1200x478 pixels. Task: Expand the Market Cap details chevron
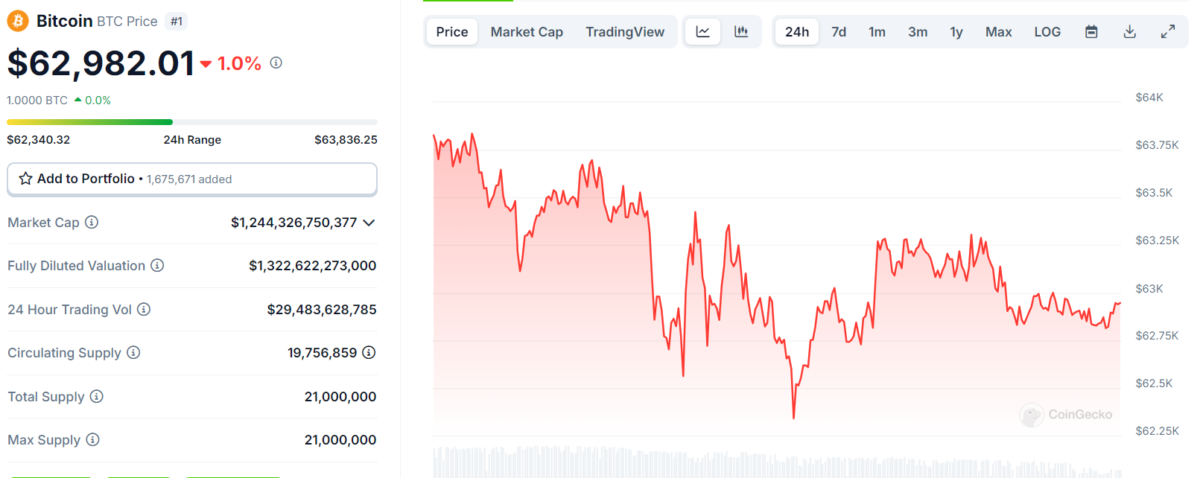click(369, 222)
